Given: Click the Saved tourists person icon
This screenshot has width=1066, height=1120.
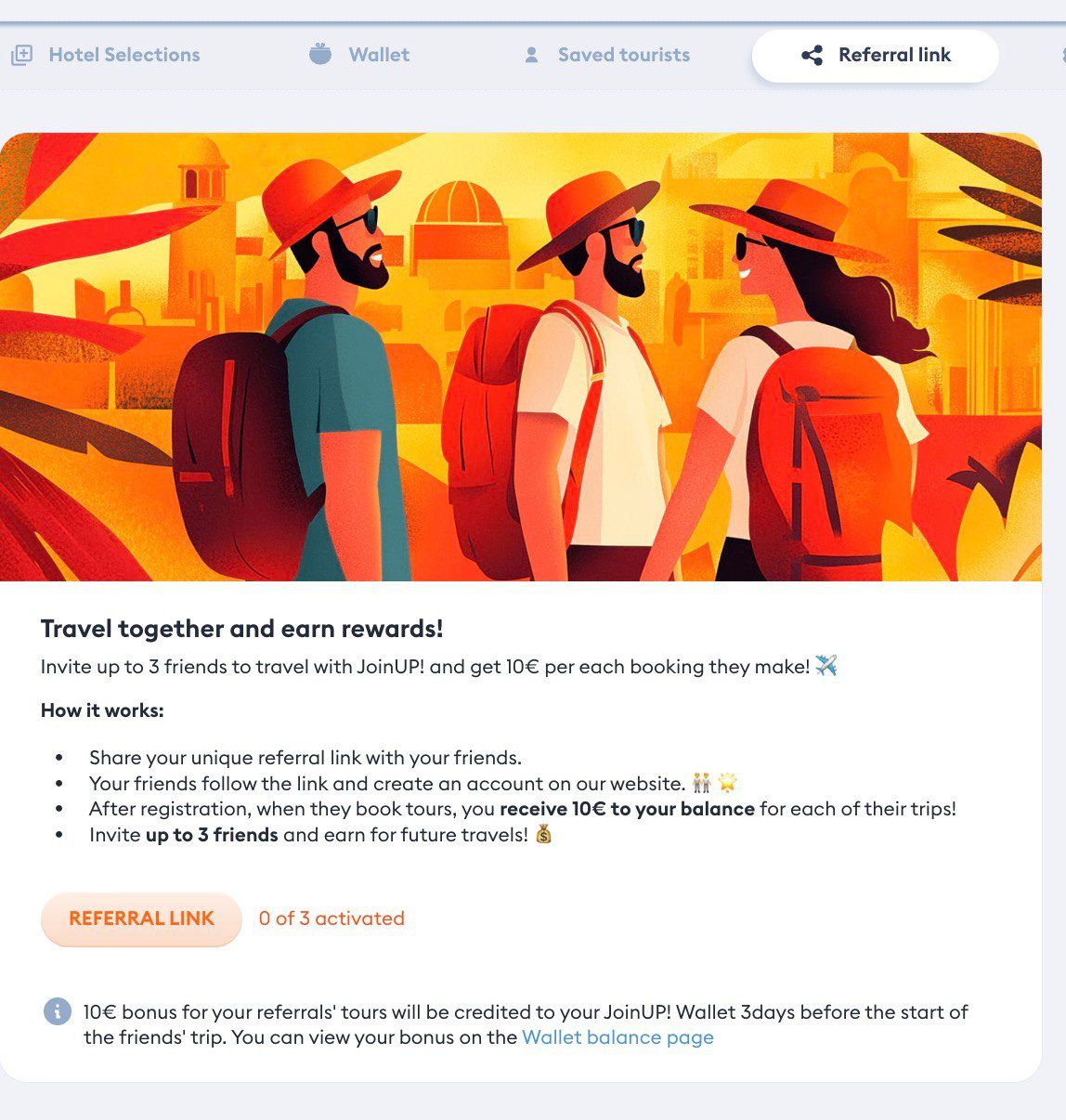Looking at the screenshot, I should (531, 56).
